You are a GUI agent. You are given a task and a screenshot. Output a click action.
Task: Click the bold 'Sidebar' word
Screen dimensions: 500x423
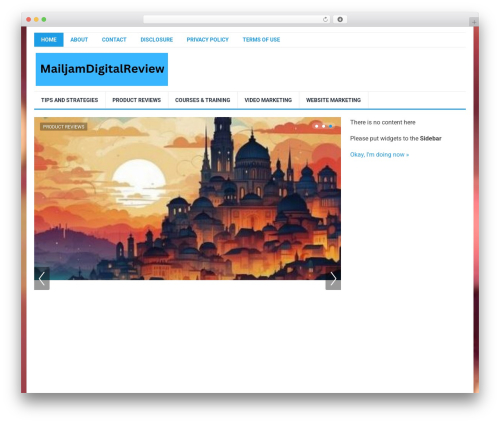[x=431, y=138]
